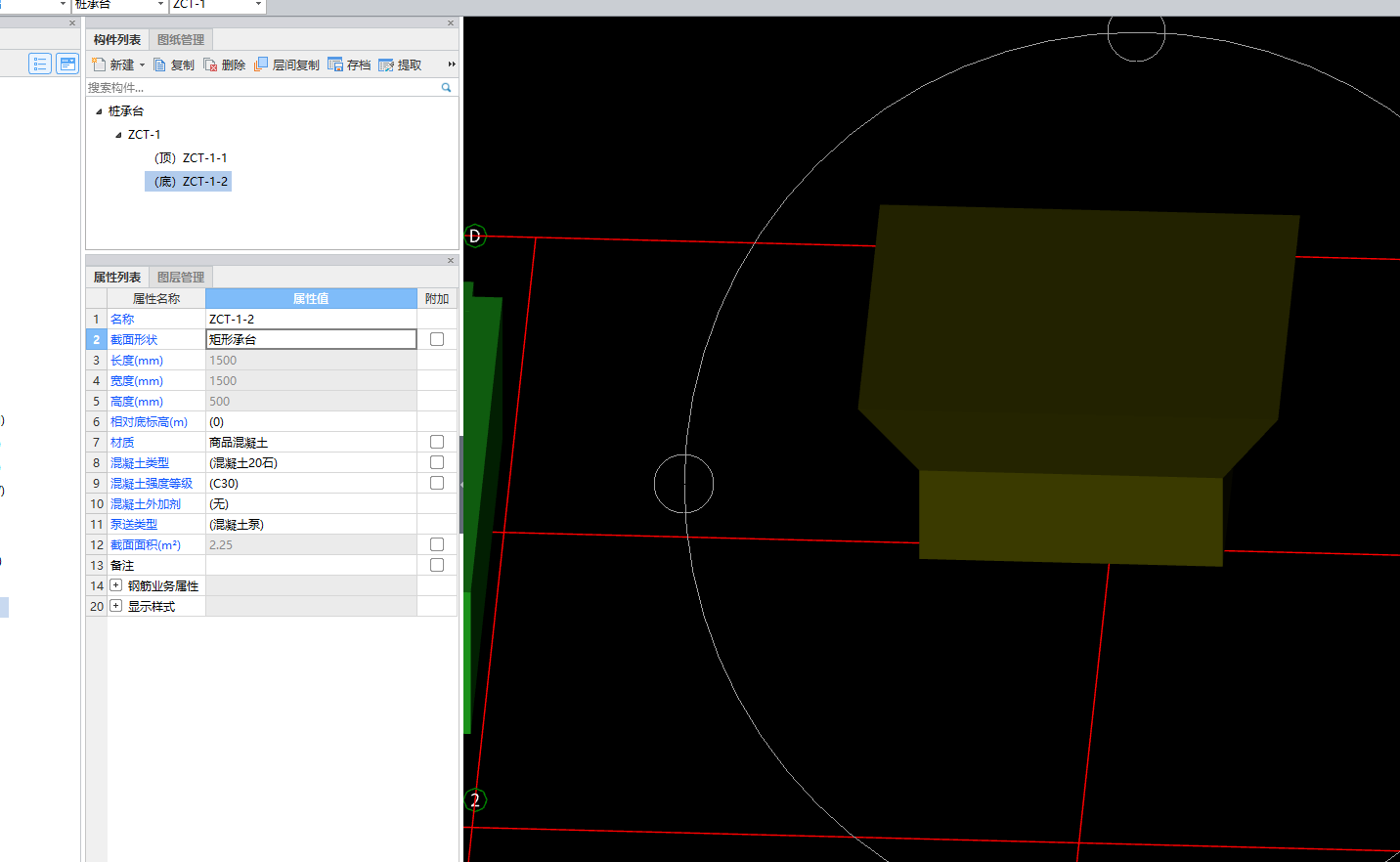Click axis bubble D in the viewport
The image size is (1400, 862).
(475, 236)
